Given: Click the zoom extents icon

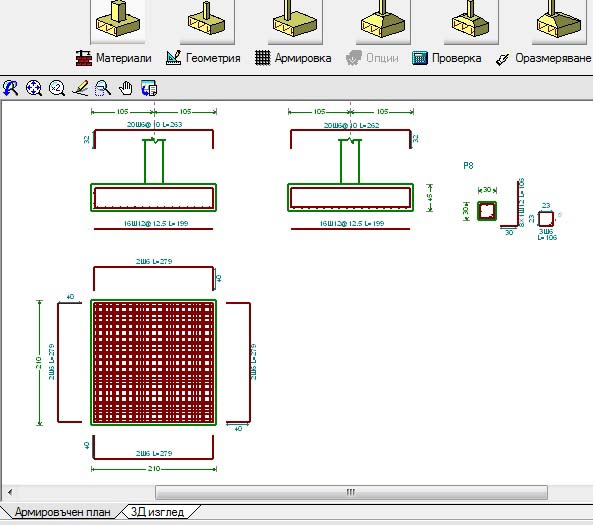Looking at the screenshot, I should click(x=34, y=88).
